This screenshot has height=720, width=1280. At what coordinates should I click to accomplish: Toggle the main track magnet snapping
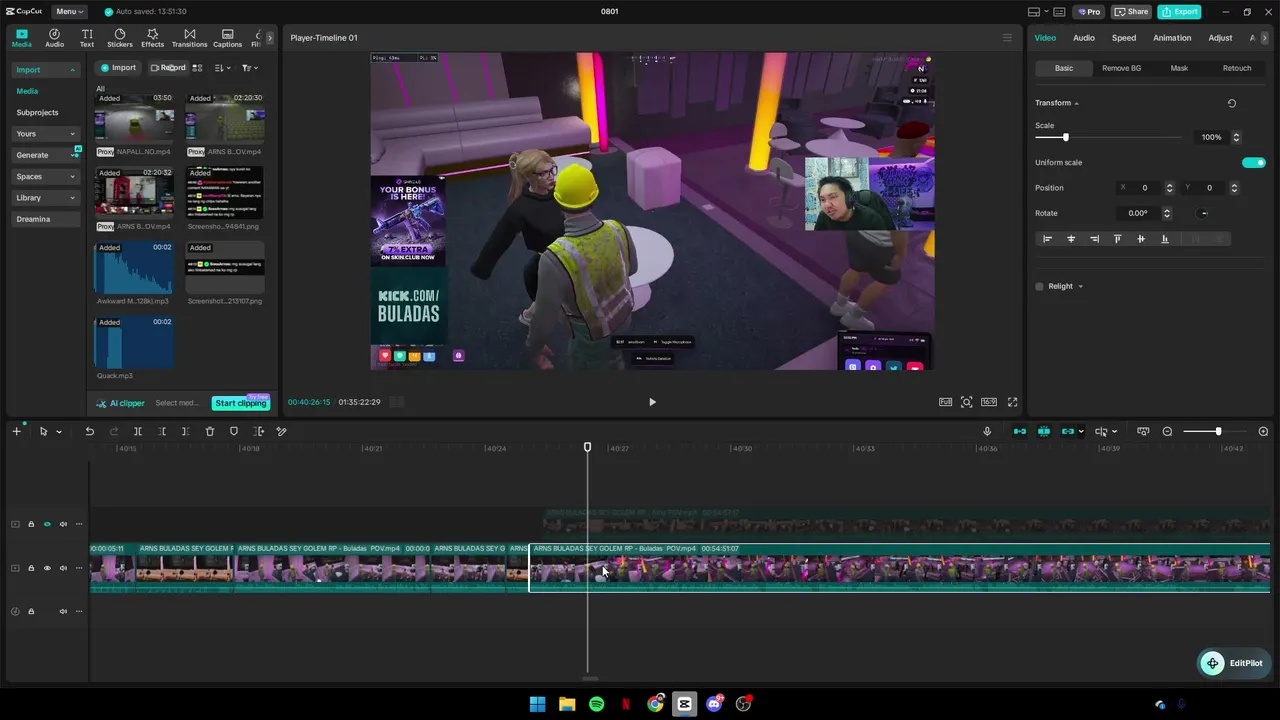click(1020, 432)
